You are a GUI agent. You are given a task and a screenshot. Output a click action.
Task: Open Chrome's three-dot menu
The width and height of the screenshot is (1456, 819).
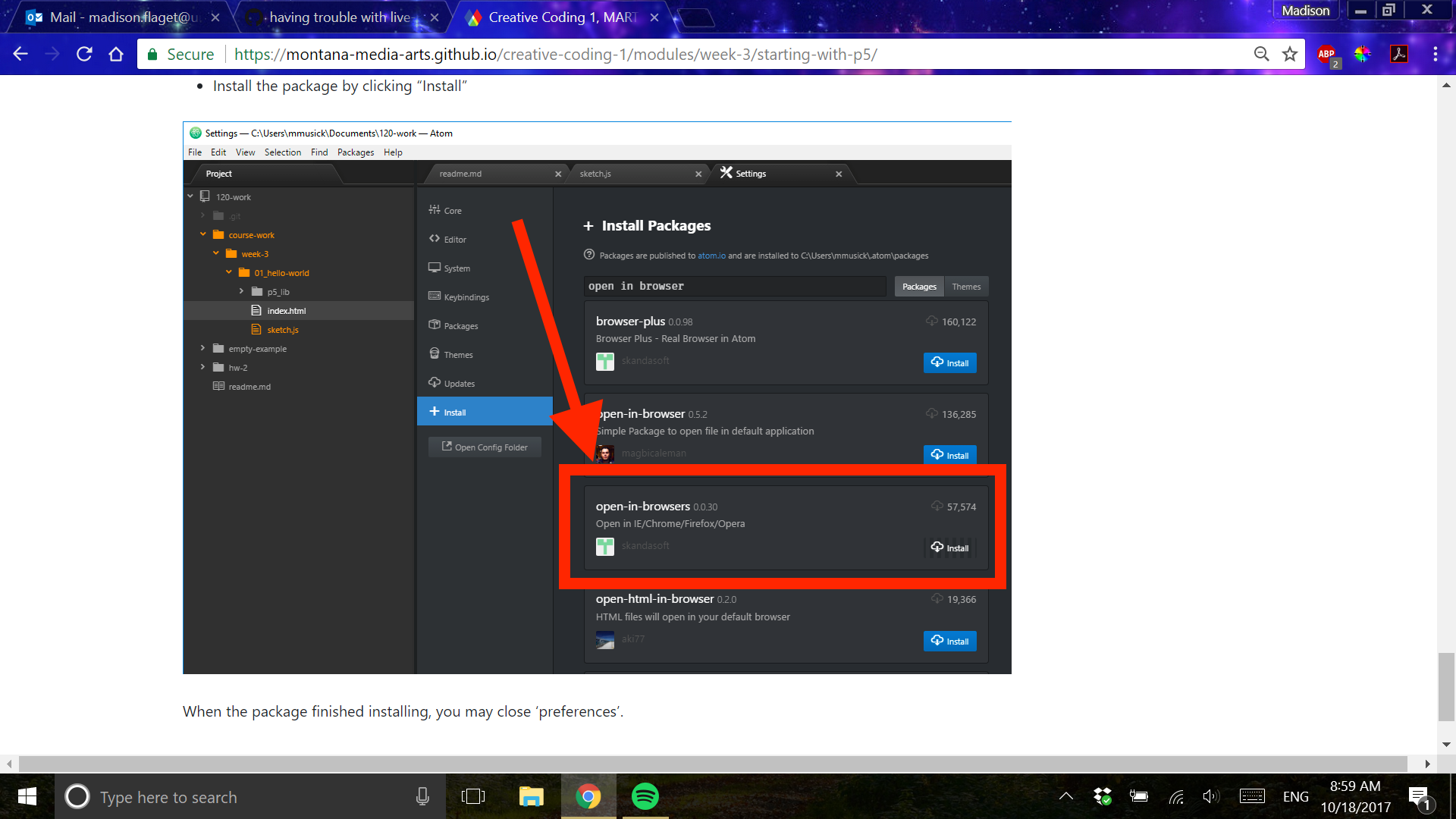pyautogui.click(x=1435, y=54)
